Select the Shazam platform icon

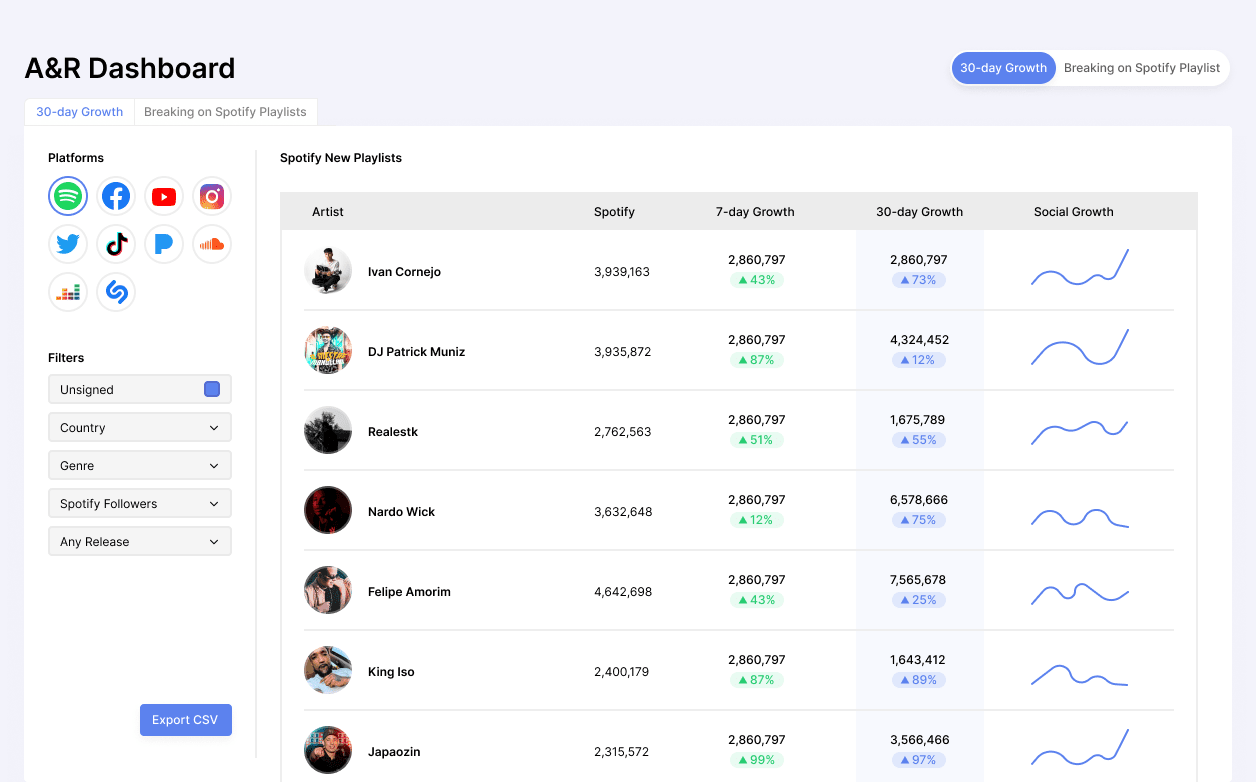tap(116, 292)
